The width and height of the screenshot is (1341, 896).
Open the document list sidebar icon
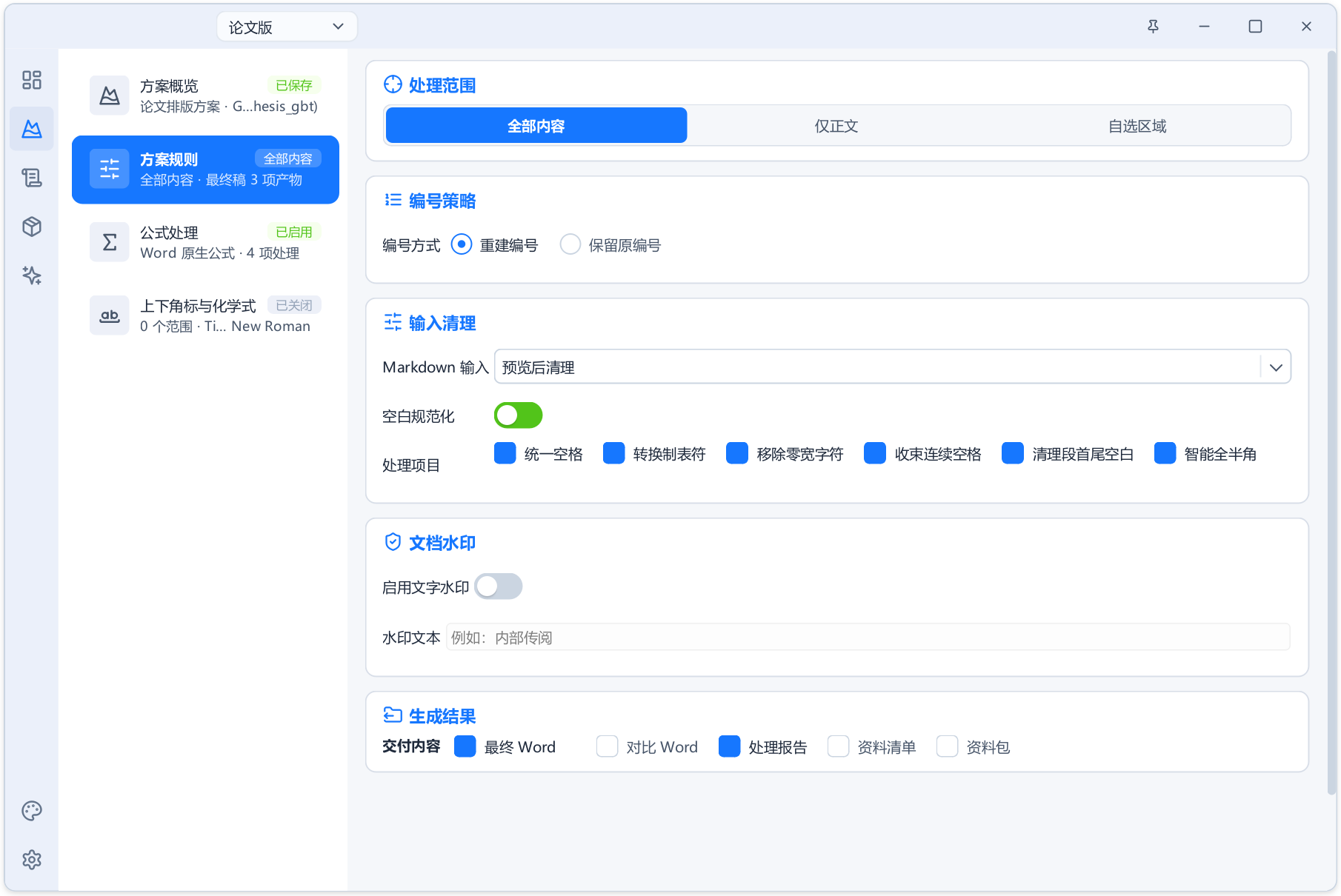[x=32, y=178]
